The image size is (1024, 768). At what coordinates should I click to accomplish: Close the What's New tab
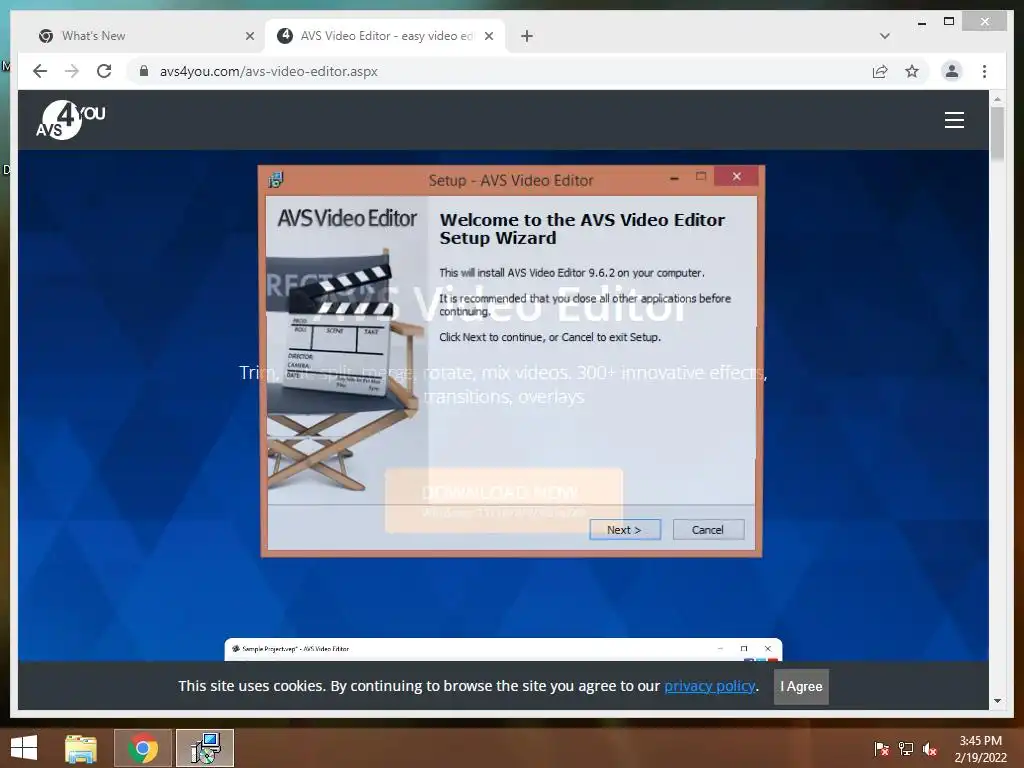249,36
